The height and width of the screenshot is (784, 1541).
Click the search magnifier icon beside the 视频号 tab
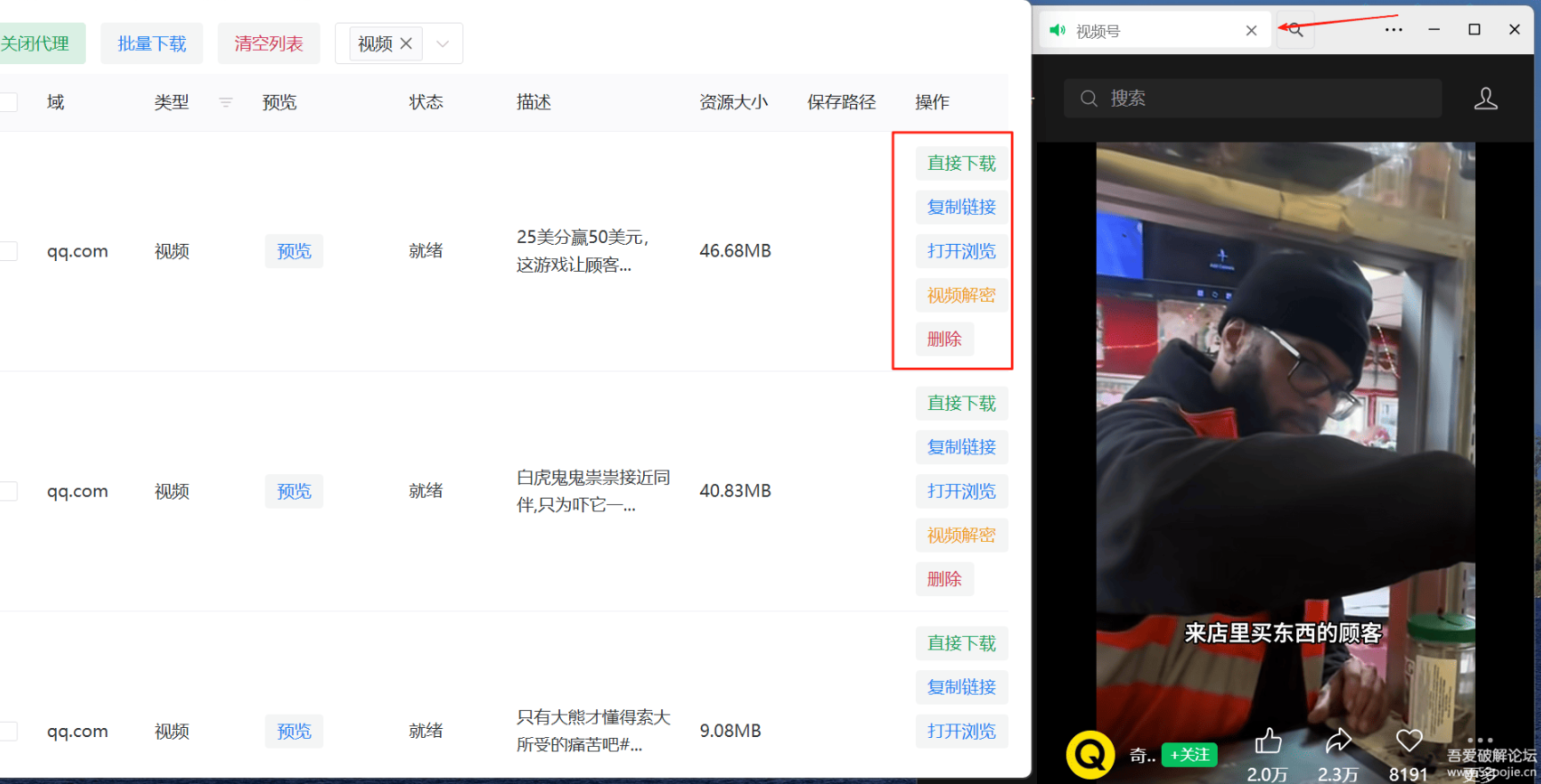coord(1295,30)
